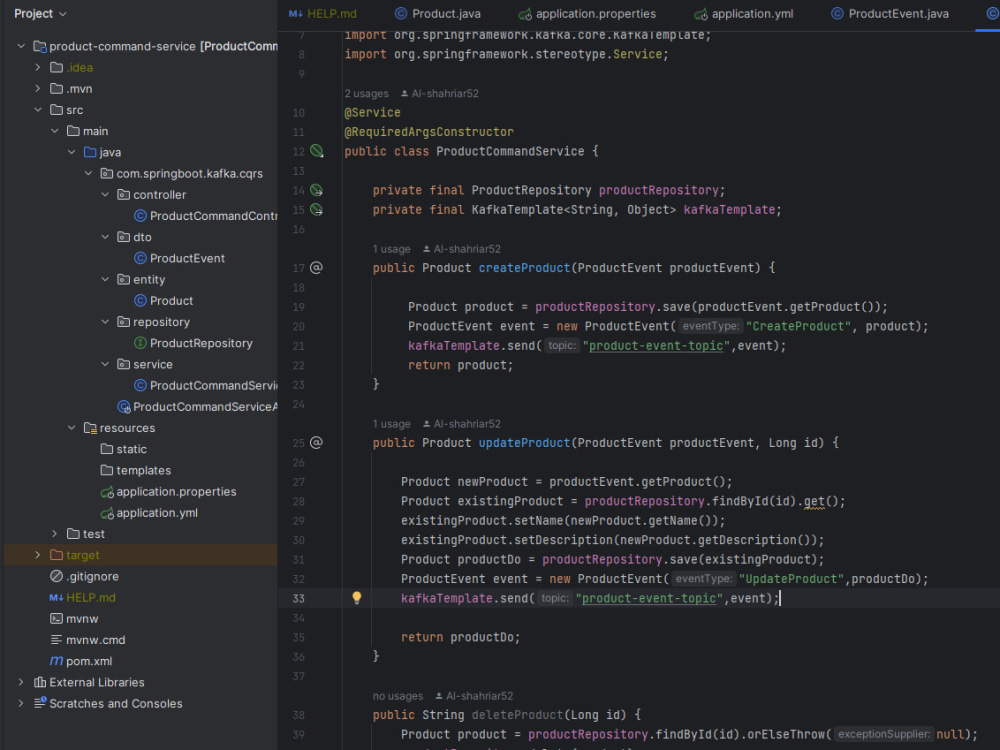The height and width of the screenshot is (750, 1000).
Task: Click the @ gutter icon beside createProduct method
Action: (x=317, y=267)
